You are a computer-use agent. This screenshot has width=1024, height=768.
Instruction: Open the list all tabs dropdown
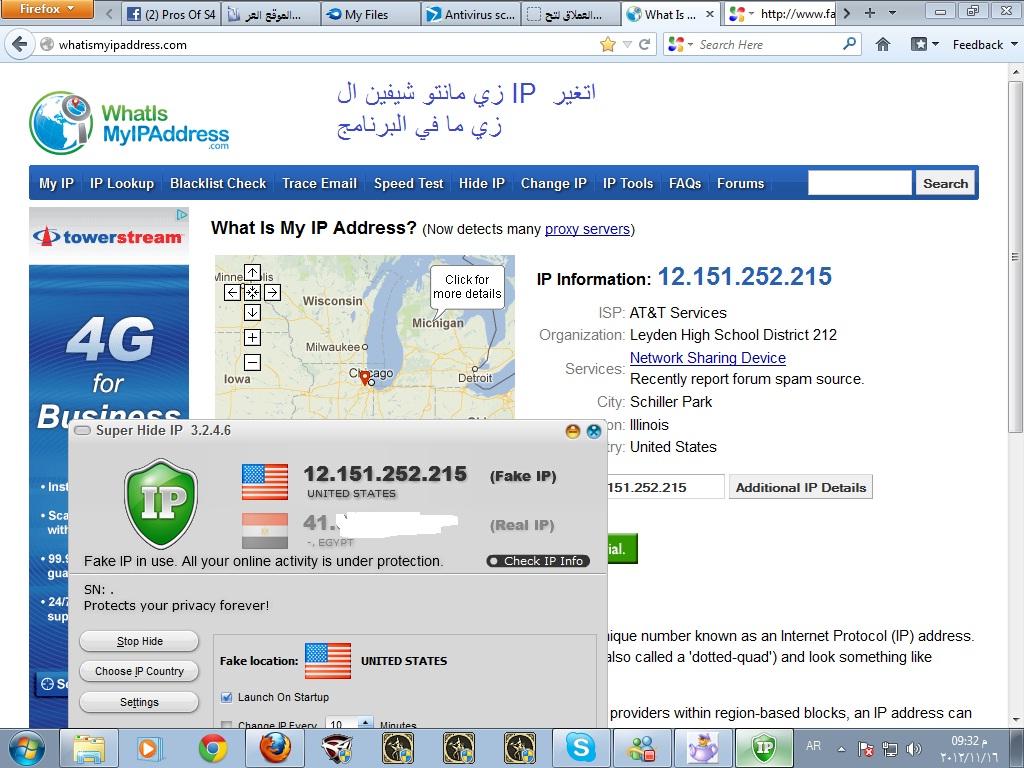892,13
